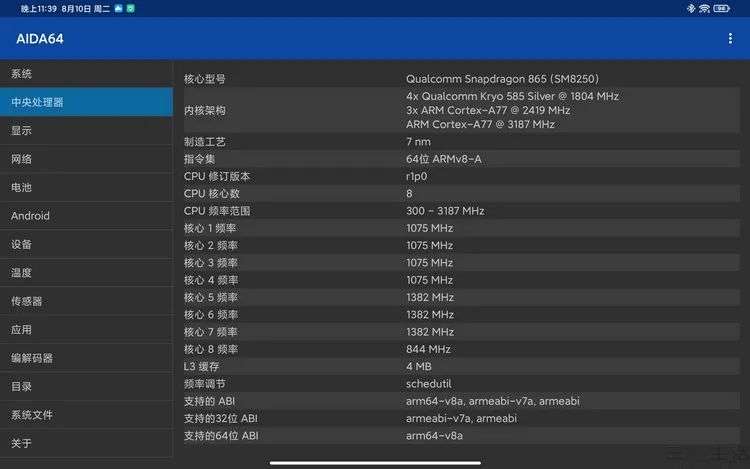The width and height of the screenshot is (750, 469).
Task: Select CPU 修订版本 row label
Action: click(x=217, y=176)
